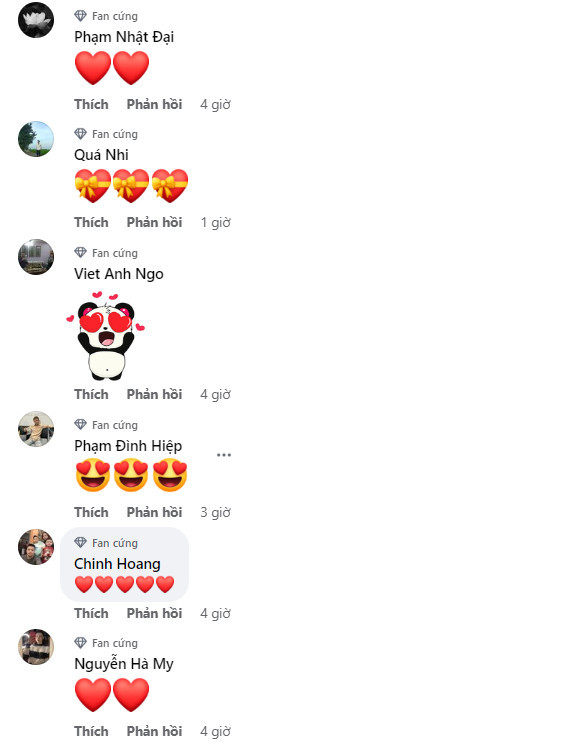Click Quá Nhi's profile picture
The width and height of the screenshot is (586, 743).
click(36, 139)
